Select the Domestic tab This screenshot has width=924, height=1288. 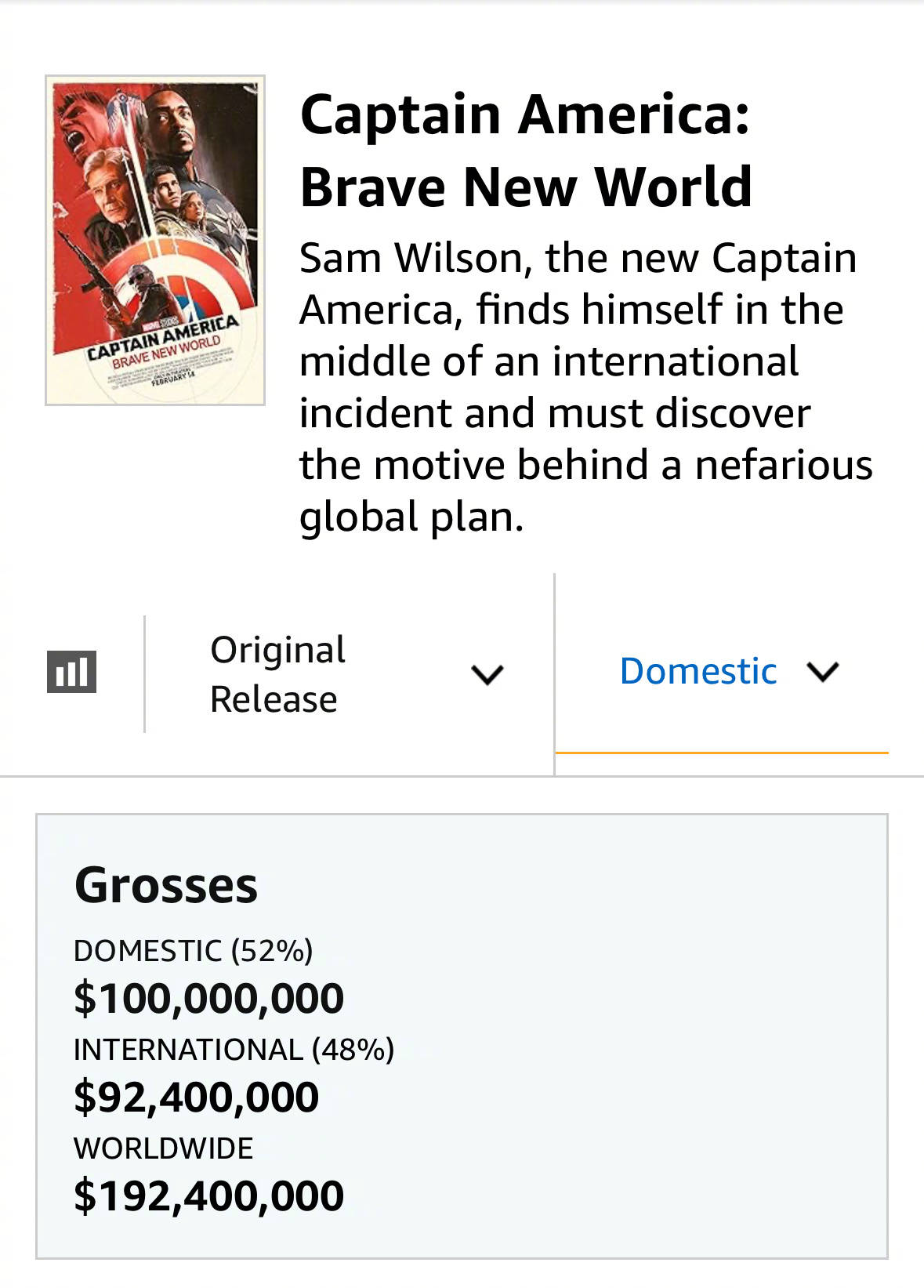(x=698, y=671)
